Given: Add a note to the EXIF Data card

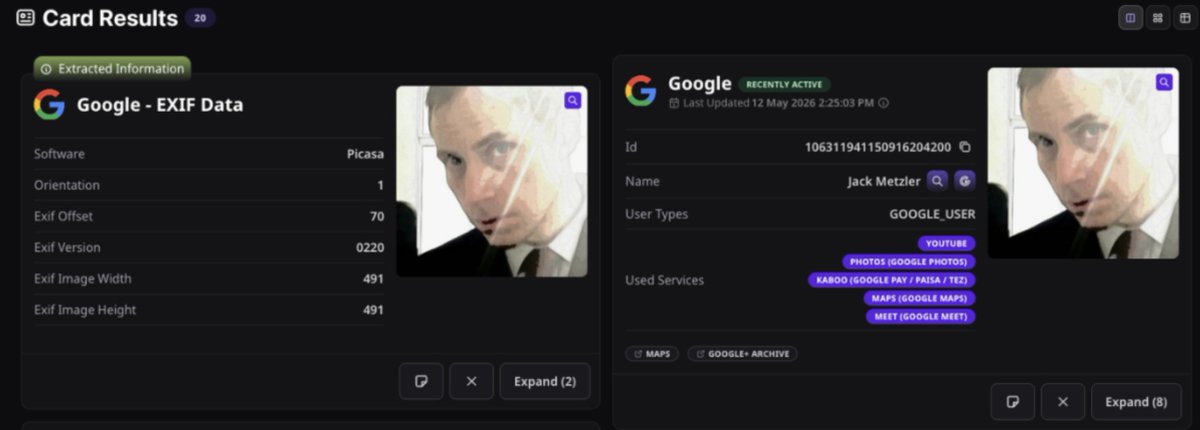Looking at the screenshot, I should coord(421,381).
